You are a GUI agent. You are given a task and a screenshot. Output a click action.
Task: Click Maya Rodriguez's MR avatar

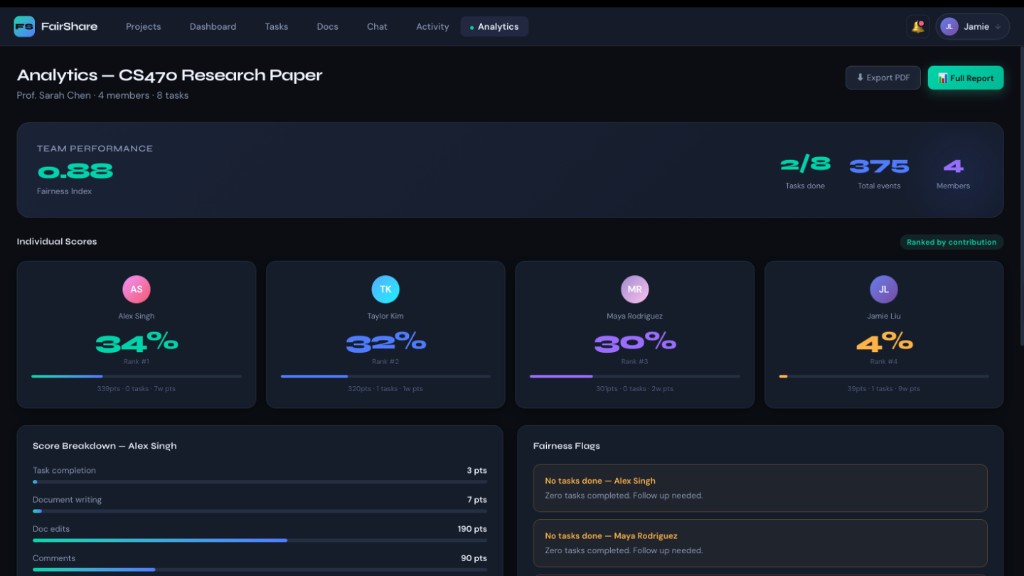coord(634,289)
